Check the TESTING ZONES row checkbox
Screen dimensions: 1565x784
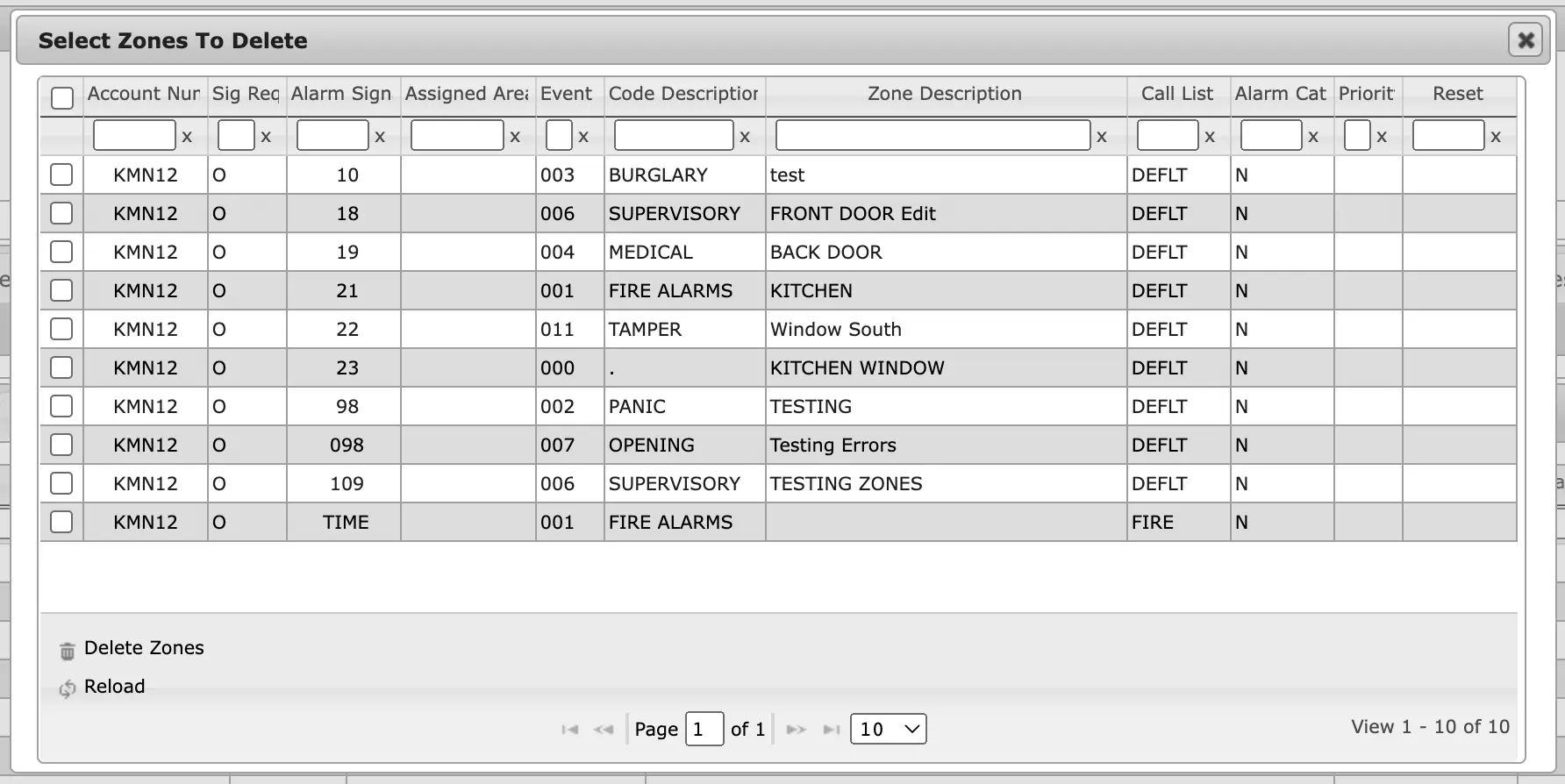pos(61,483)
